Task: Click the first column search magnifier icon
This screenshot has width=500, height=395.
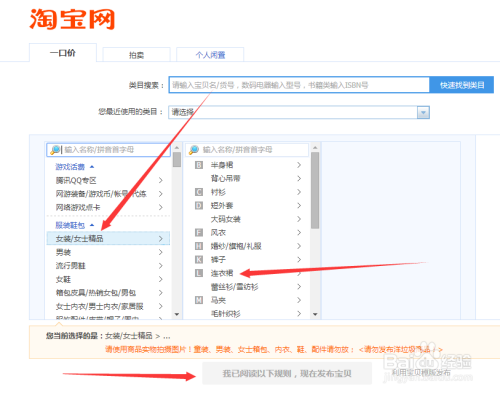Action: tap(55, 150)
